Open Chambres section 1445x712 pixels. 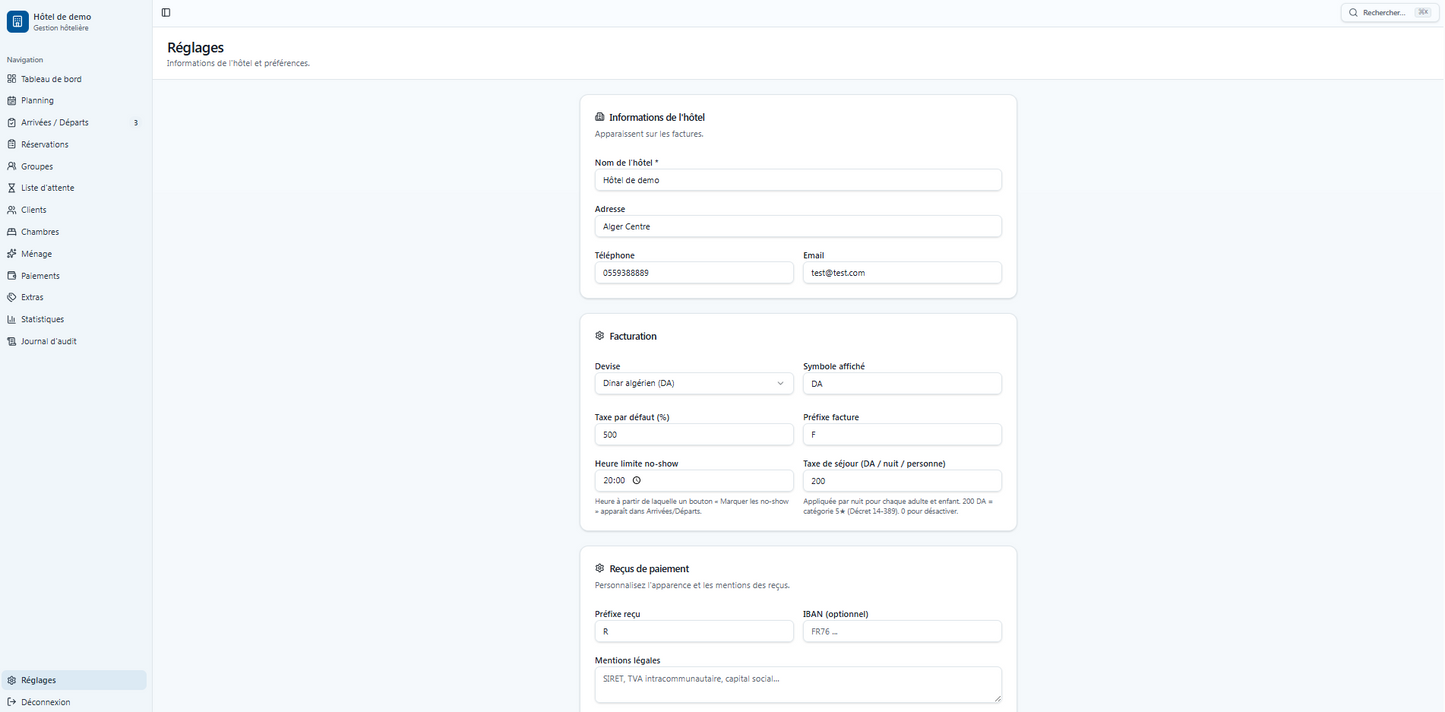pos(75,232)
